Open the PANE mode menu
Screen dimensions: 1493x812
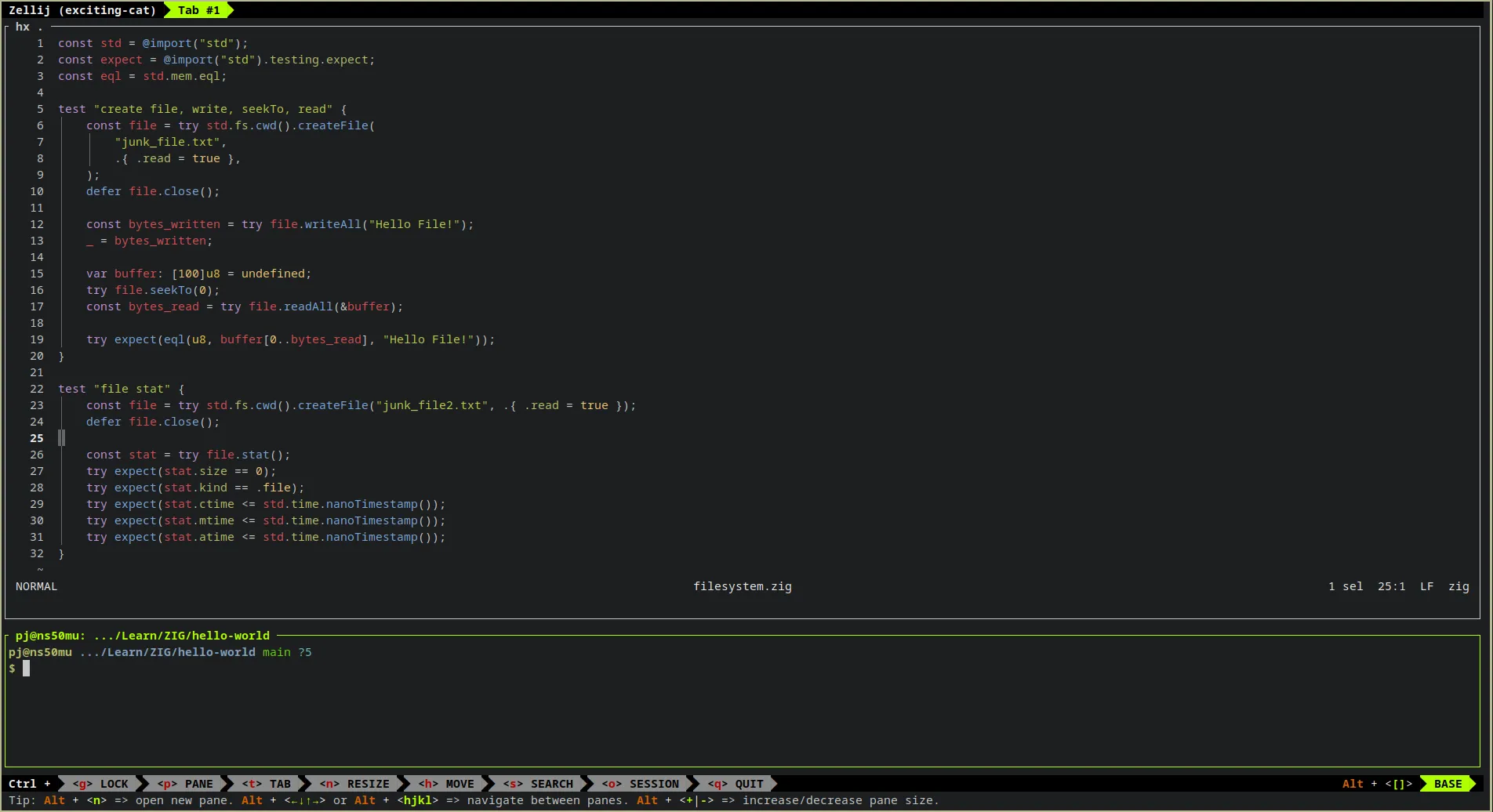tap(185, 784)
